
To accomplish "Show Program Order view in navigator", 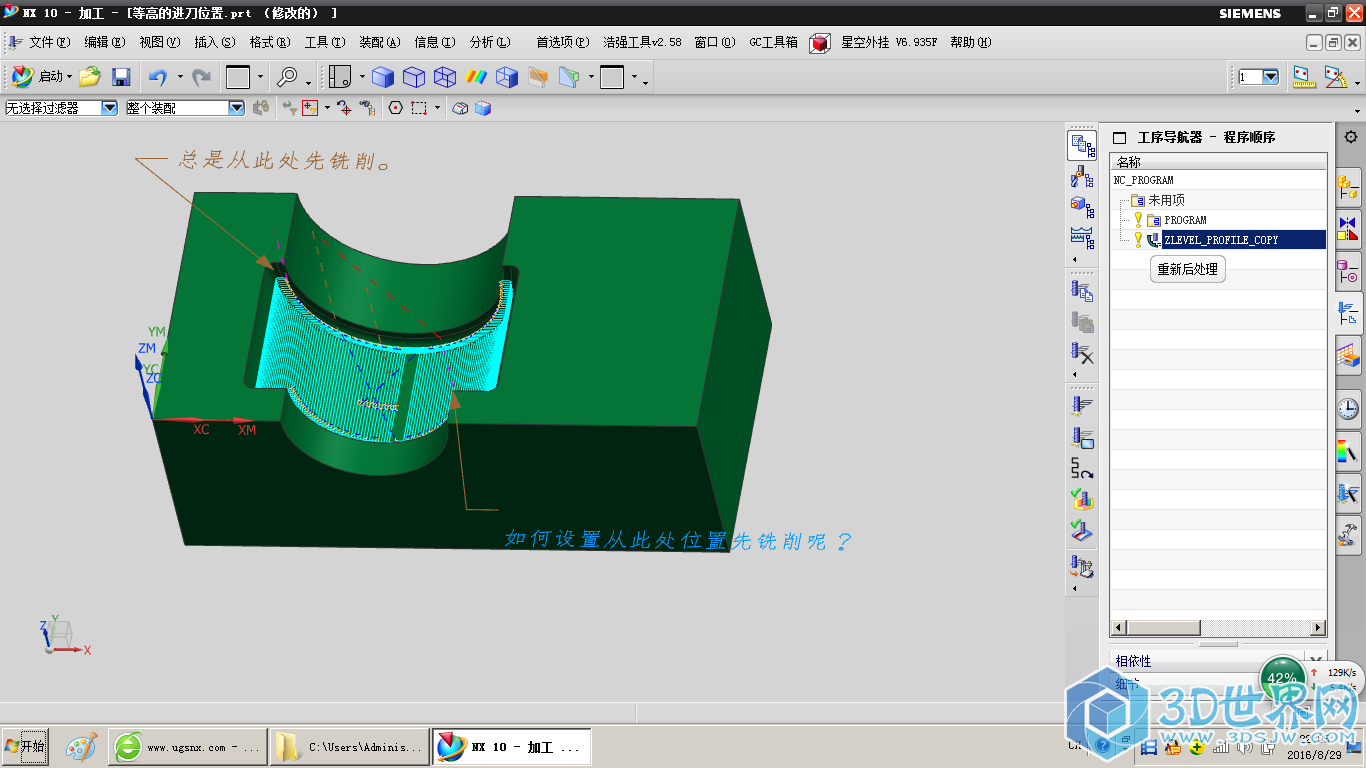I will coord(1082,146).
